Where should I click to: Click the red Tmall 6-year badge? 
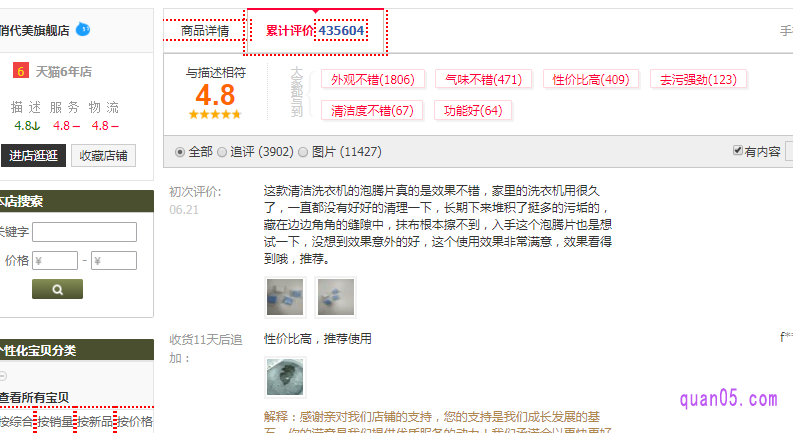tap(21, 71)
